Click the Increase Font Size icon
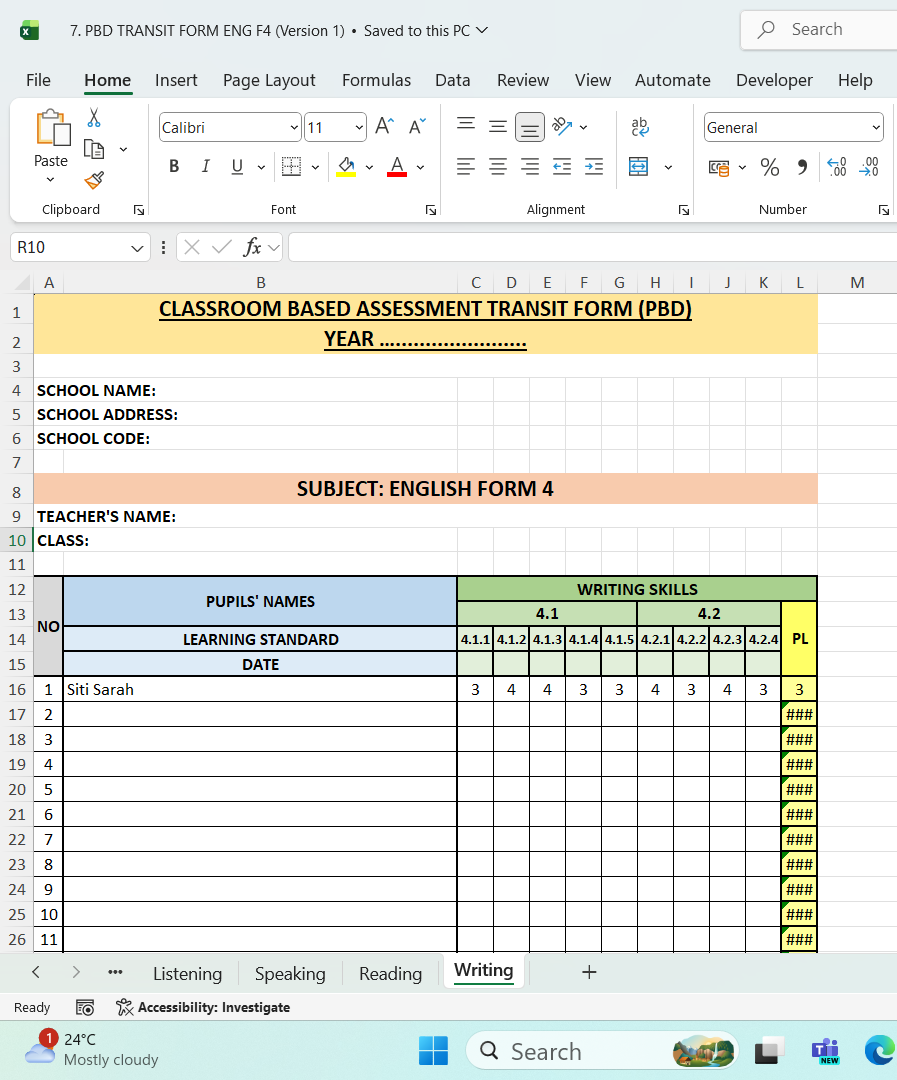Viewport: 897px width, 1080px height. (x=385, y=127)
